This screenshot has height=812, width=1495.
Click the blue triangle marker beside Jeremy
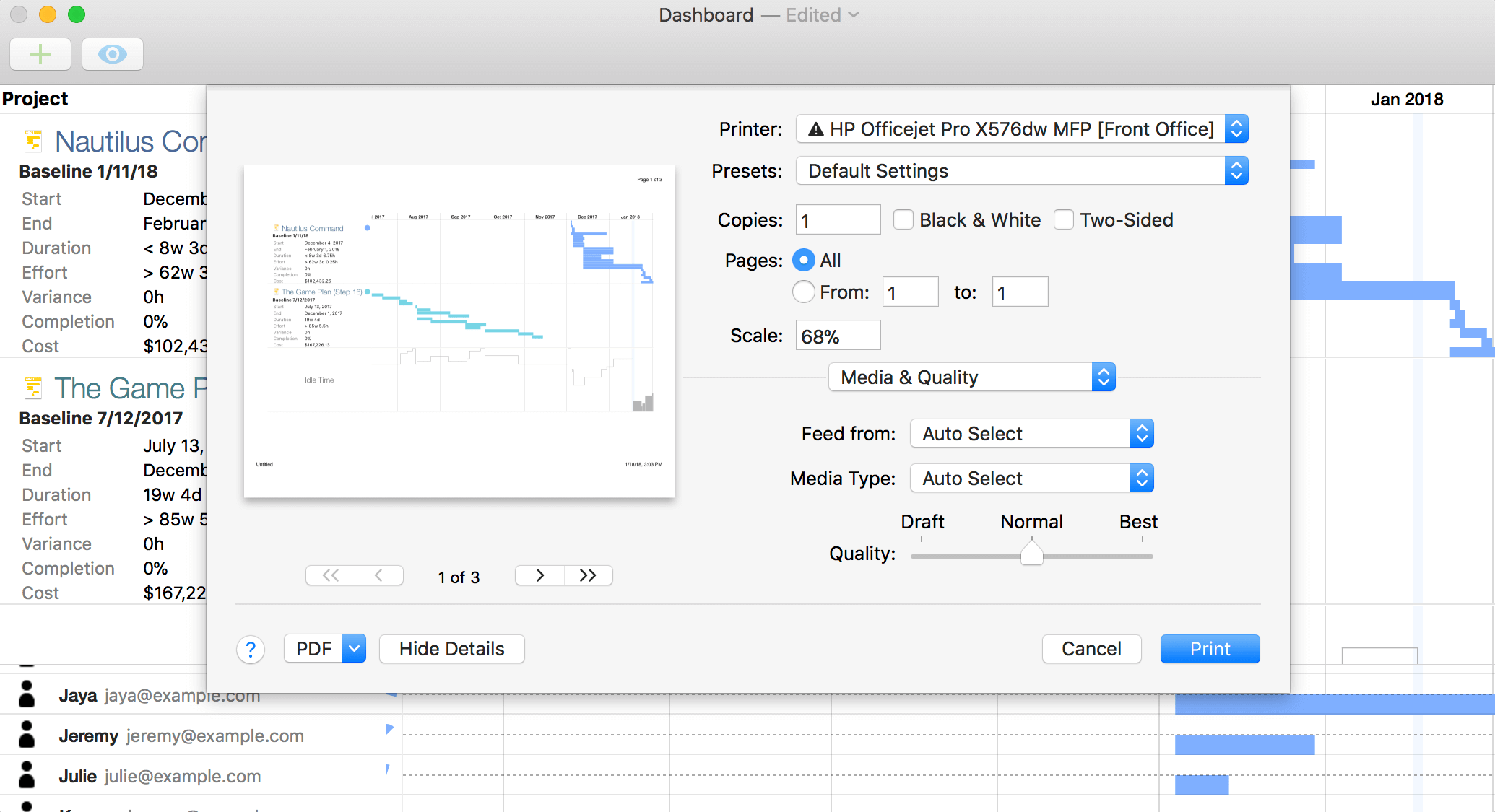point(390,729)
